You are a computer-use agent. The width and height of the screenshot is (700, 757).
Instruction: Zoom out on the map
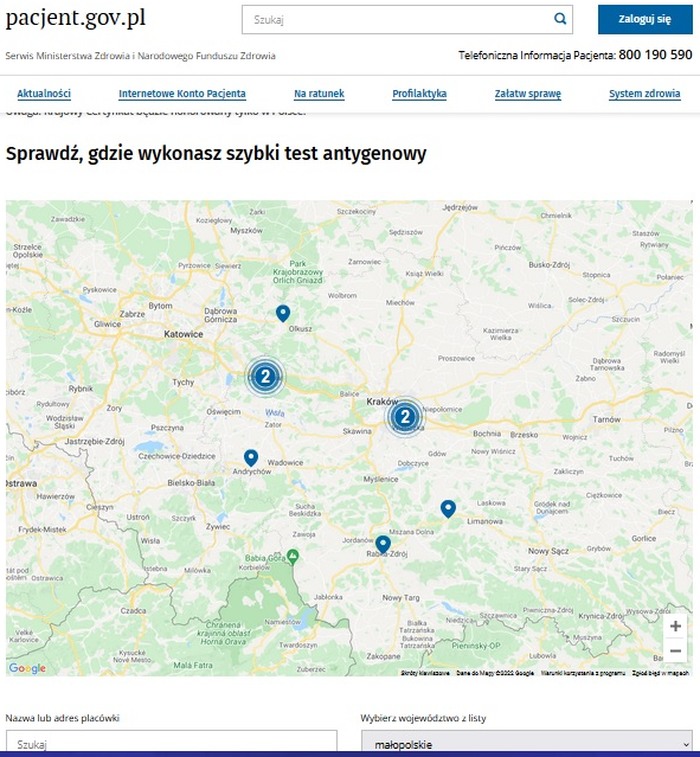pos(675,651)
